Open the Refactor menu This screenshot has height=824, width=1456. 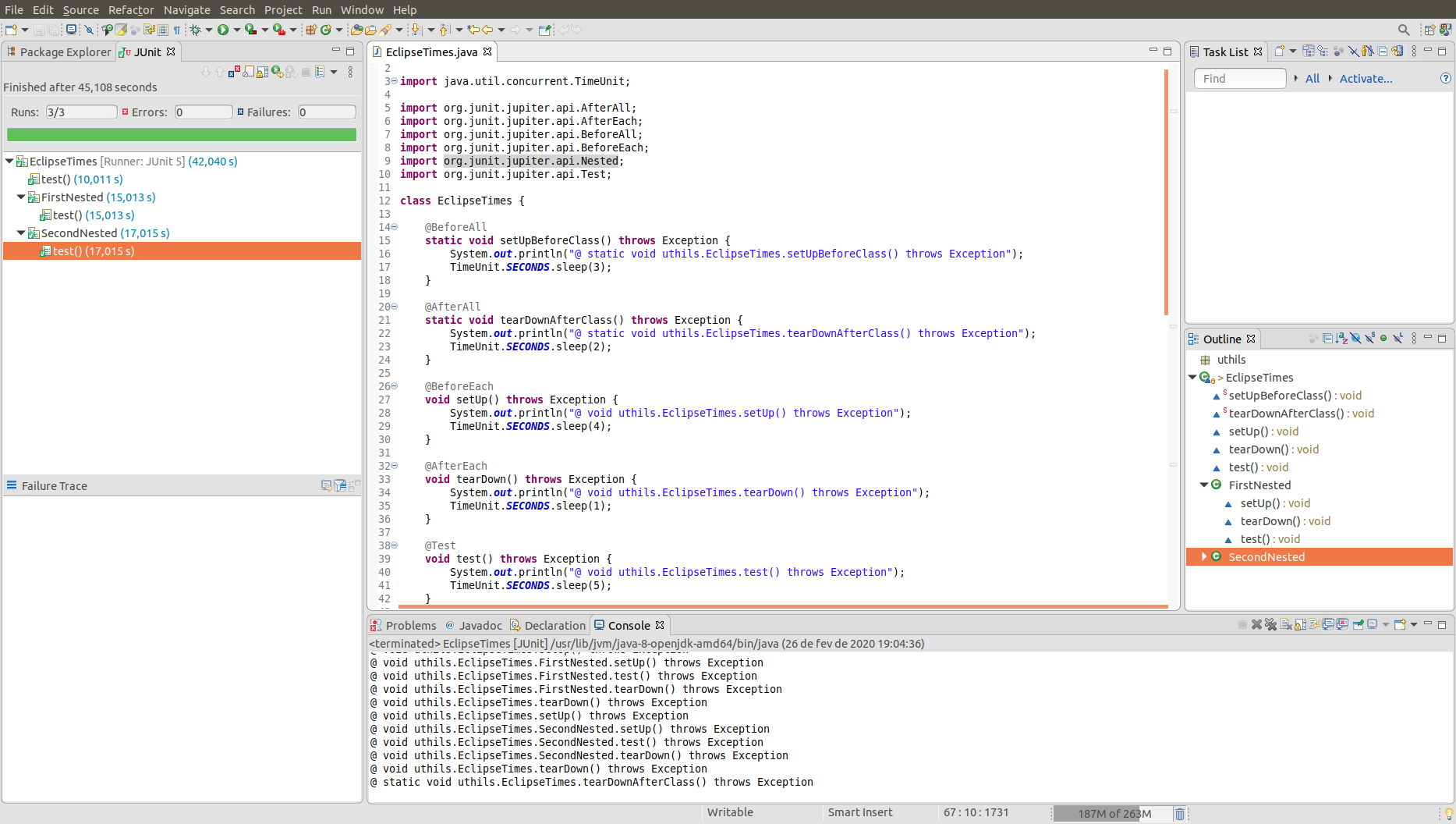[x=131, y=9]
